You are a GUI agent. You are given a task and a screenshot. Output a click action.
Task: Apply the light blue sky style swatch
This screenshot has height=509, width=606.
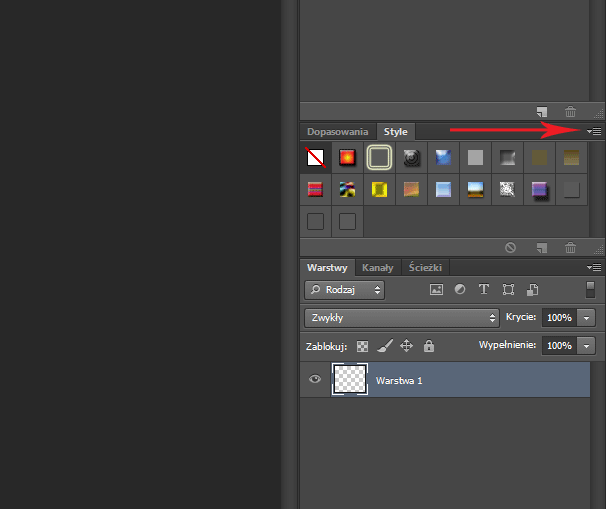(443, 189)
